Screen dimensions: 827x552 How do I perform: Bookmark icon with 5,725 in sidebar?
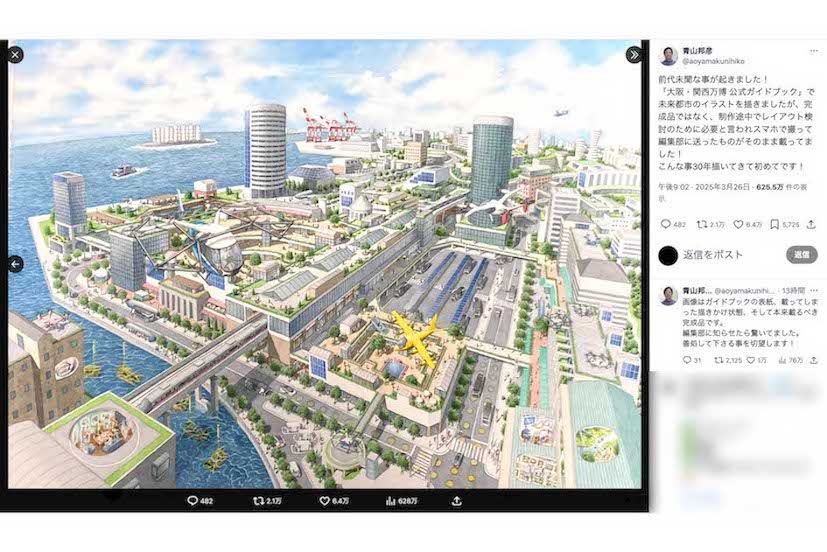785,225
